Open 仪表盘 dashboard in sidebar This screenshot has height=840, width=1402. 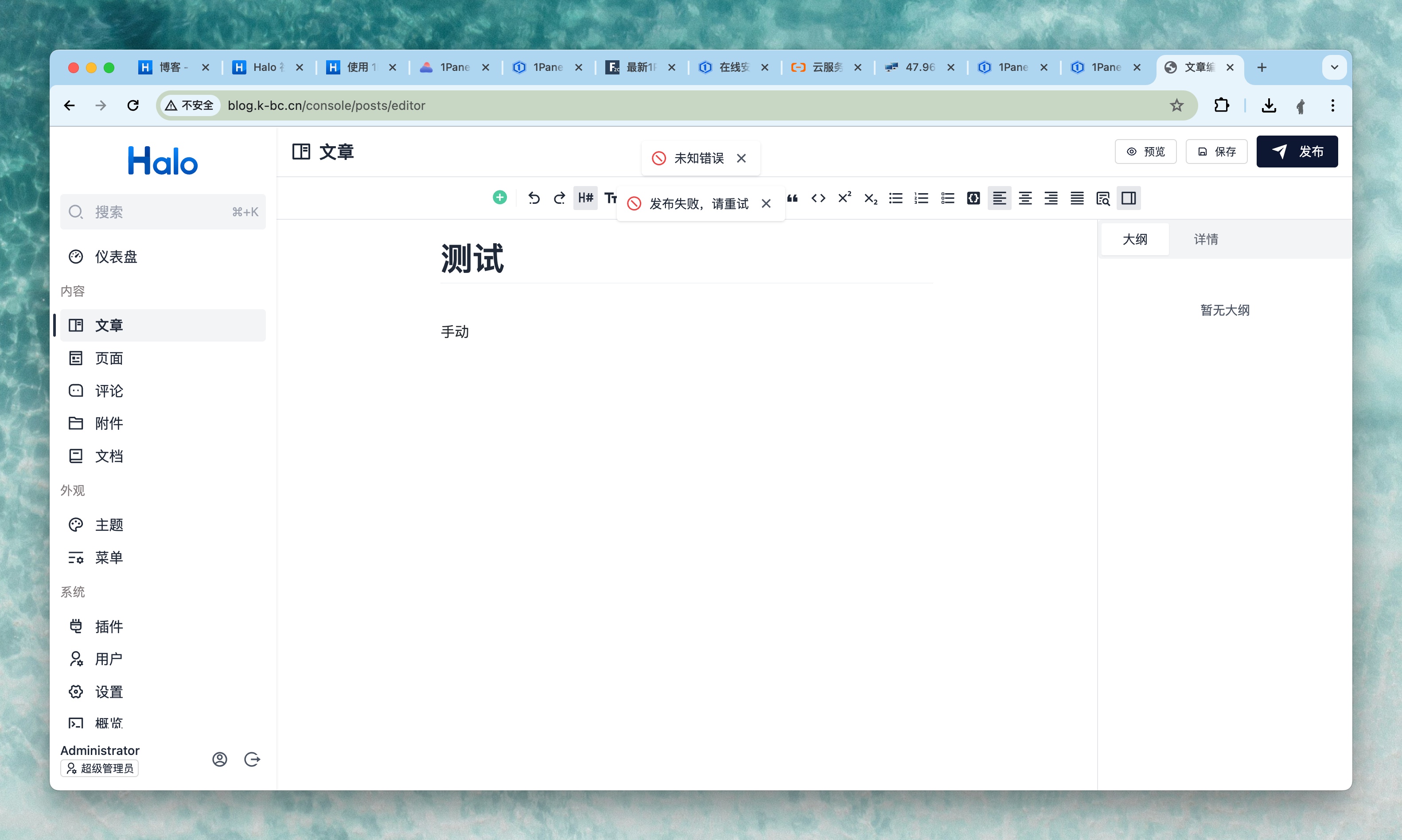point(163,257)
